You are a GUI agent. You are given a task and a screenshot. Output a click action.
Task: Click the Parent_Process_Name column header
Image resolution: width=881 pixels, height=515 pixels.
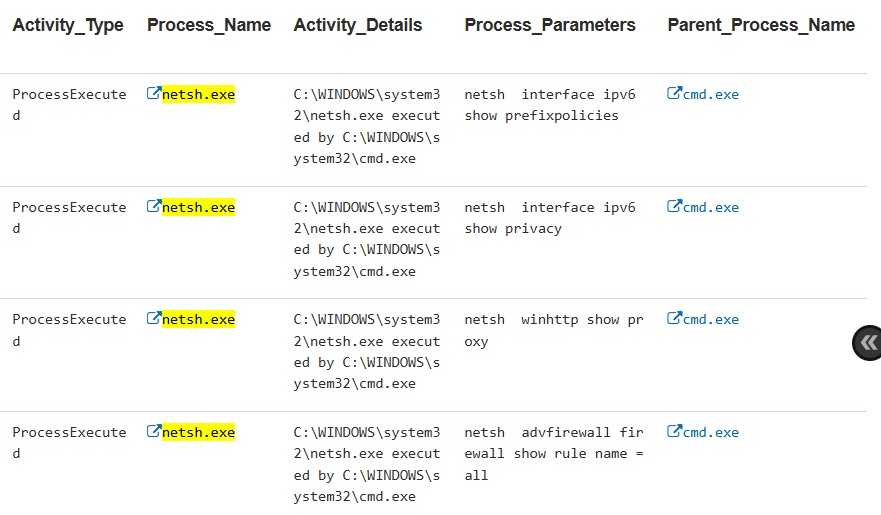click(x=761, y=25)
